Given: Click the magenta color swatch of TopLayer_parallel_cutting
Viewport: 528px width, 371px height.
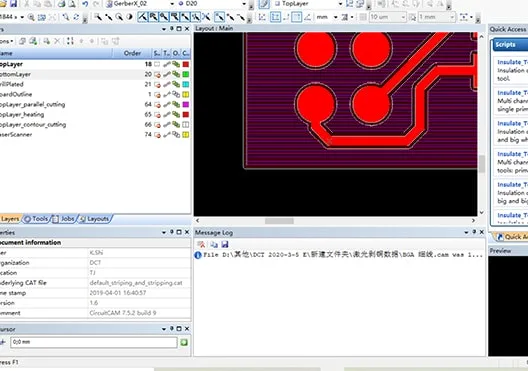Looking at the screenshot, I should click(186, 105).
